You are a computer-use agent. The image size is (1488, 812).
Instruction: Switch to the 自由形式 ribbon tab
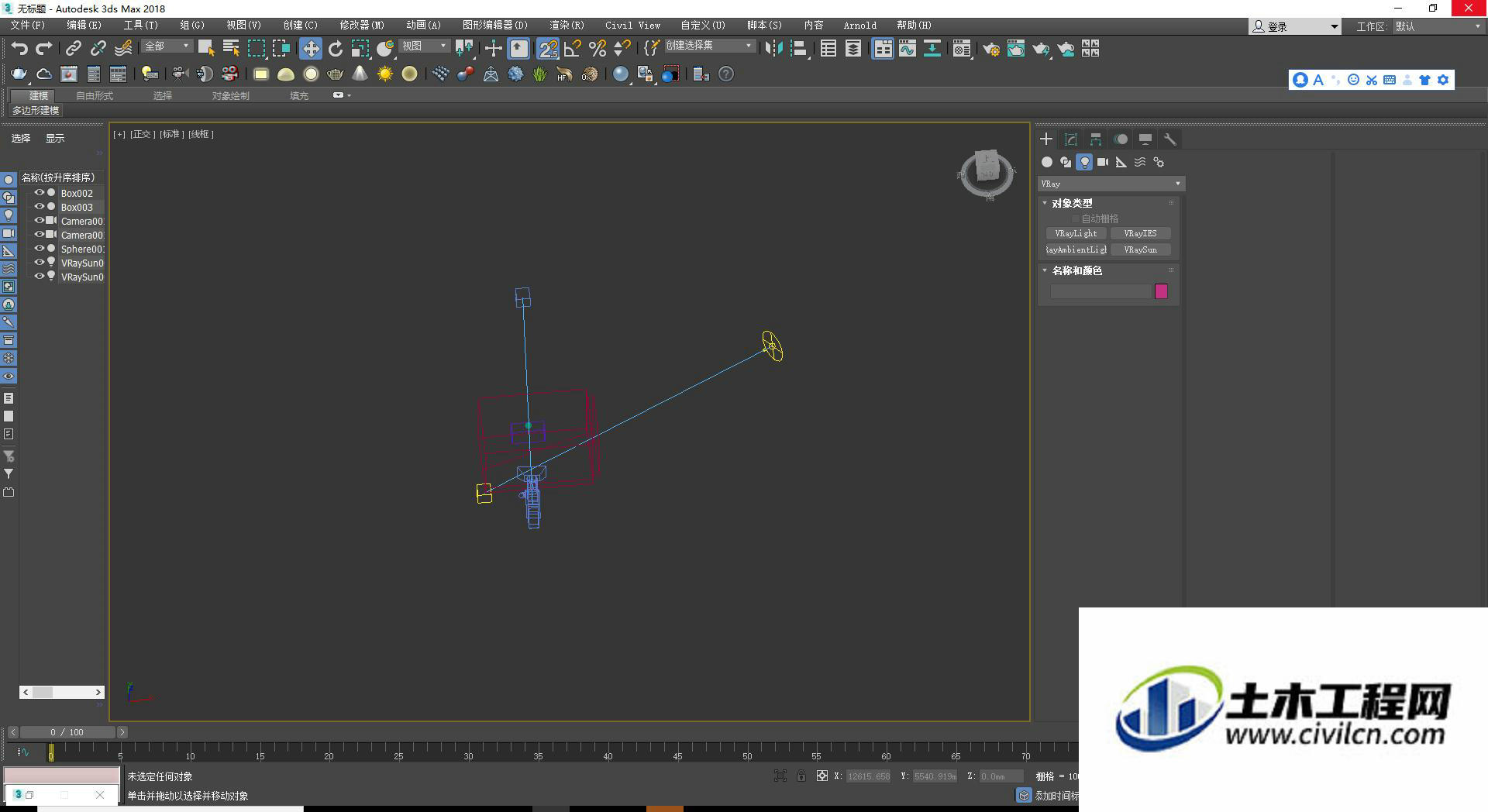coord(95,96)
